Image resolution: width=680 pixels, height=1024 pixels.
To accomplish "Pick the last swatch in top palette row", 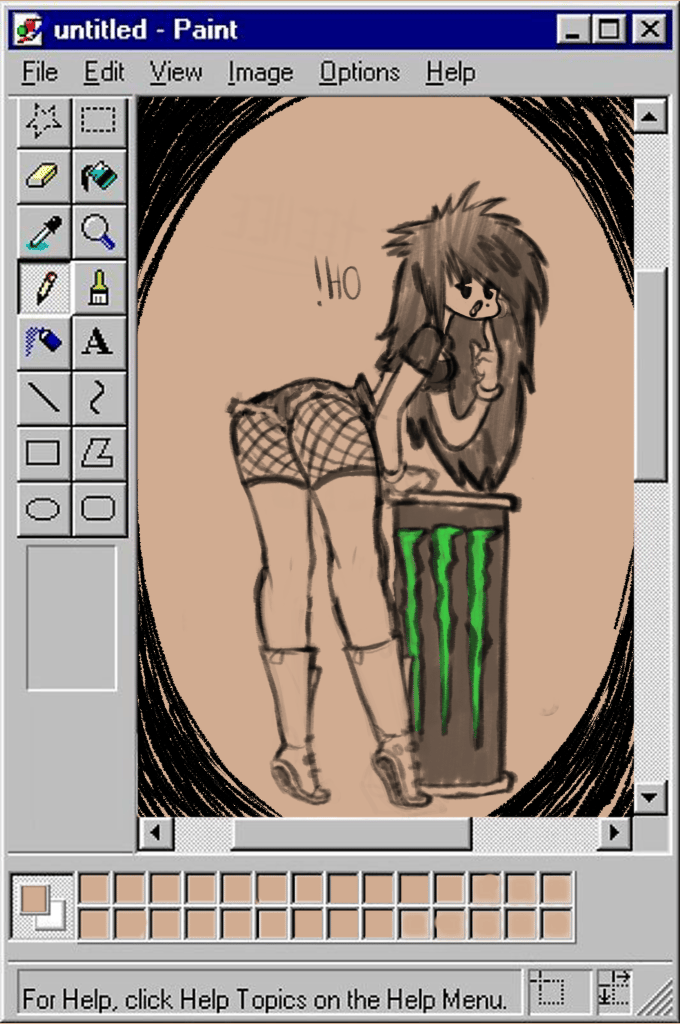I will coord(557,889).
